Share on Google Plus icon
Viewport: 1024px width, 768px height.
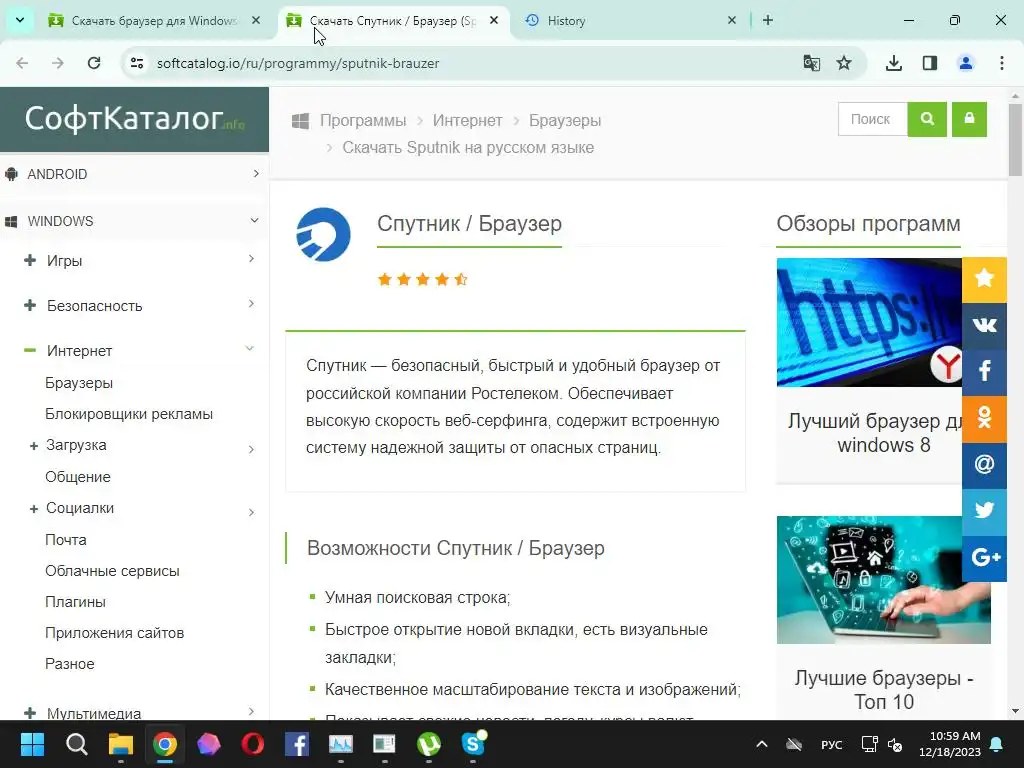[984, 558]
